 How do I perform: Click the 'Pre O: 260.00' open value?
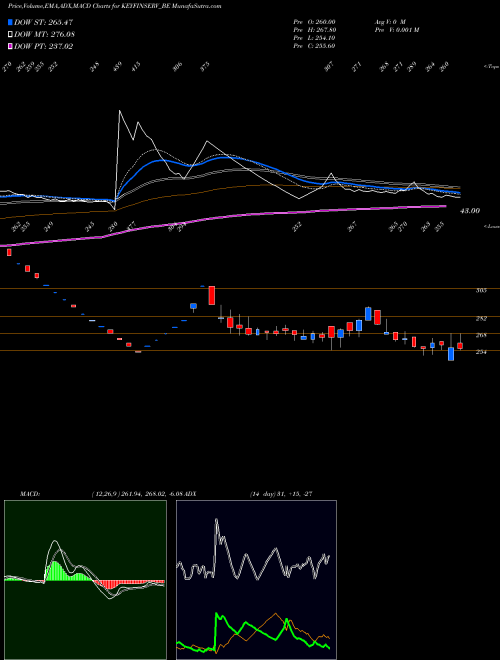tap(314, 22)
